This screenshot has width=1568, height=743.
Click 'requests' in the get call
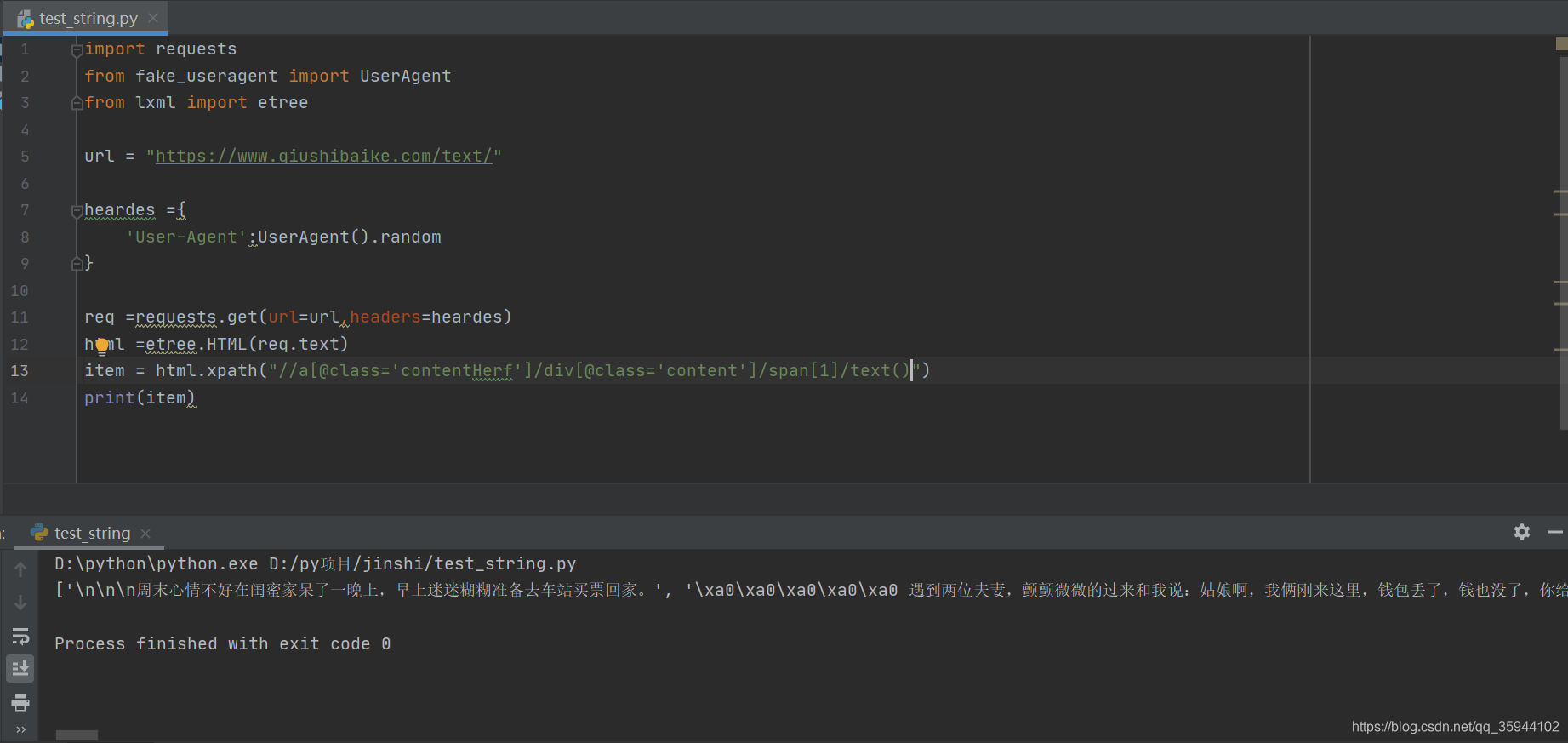tap(176, 317)
